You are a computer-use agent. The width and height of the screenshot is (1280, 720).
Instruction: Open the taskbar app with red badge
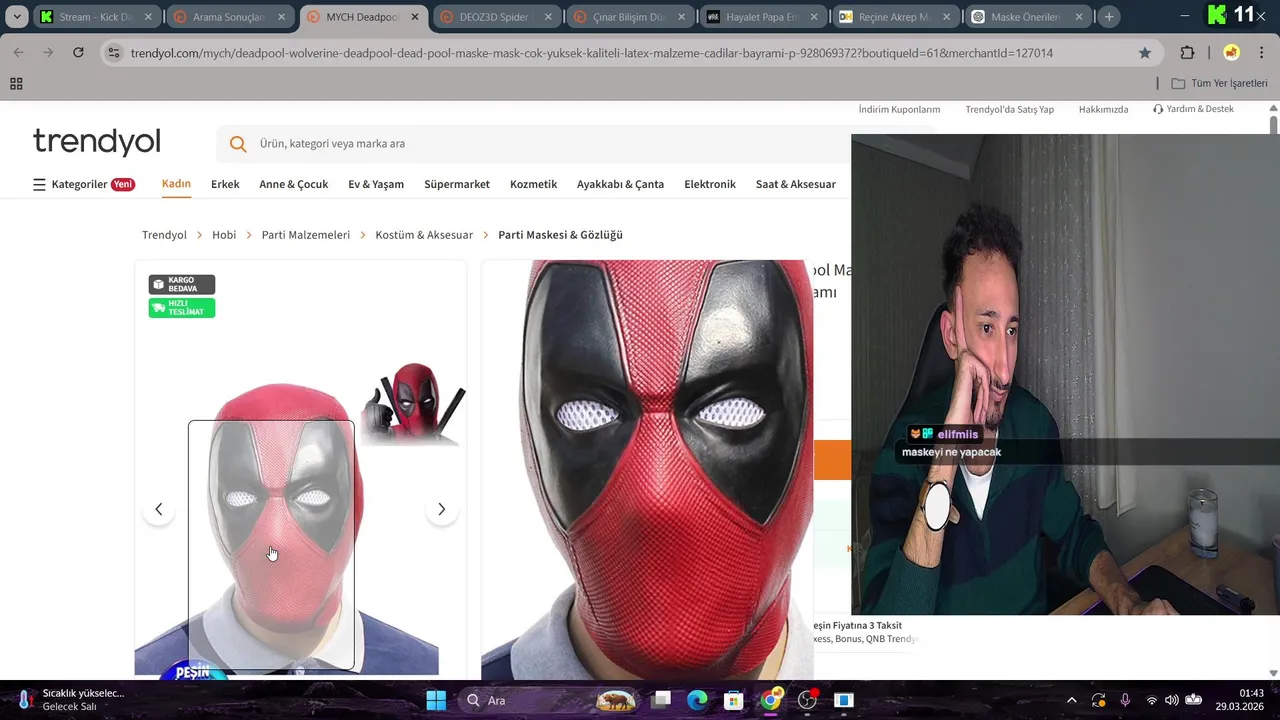click(807, 700)
